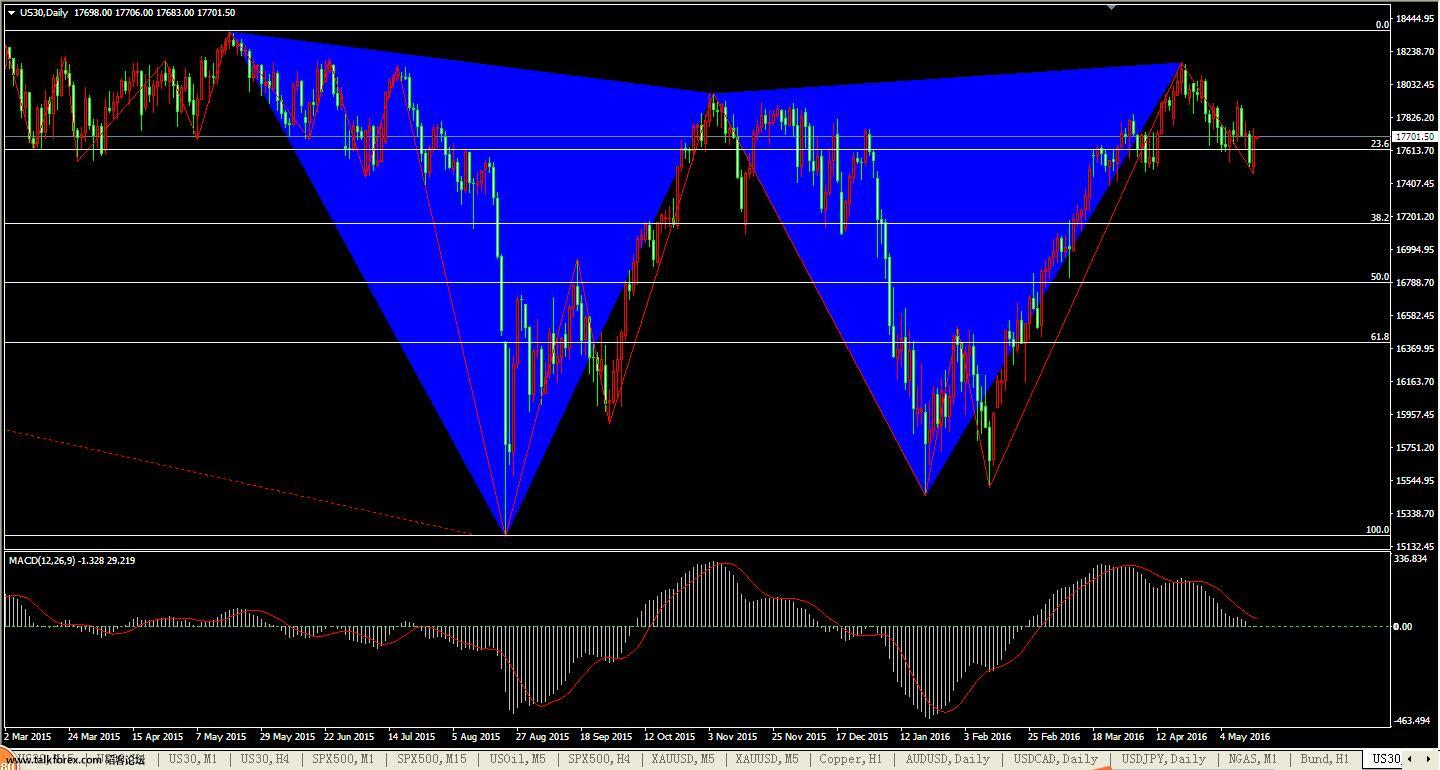Click the Fibonacci 23.6 level label
This screenshot has width=1440, height=770.
pyautogui.click(x=1379, y=144)
